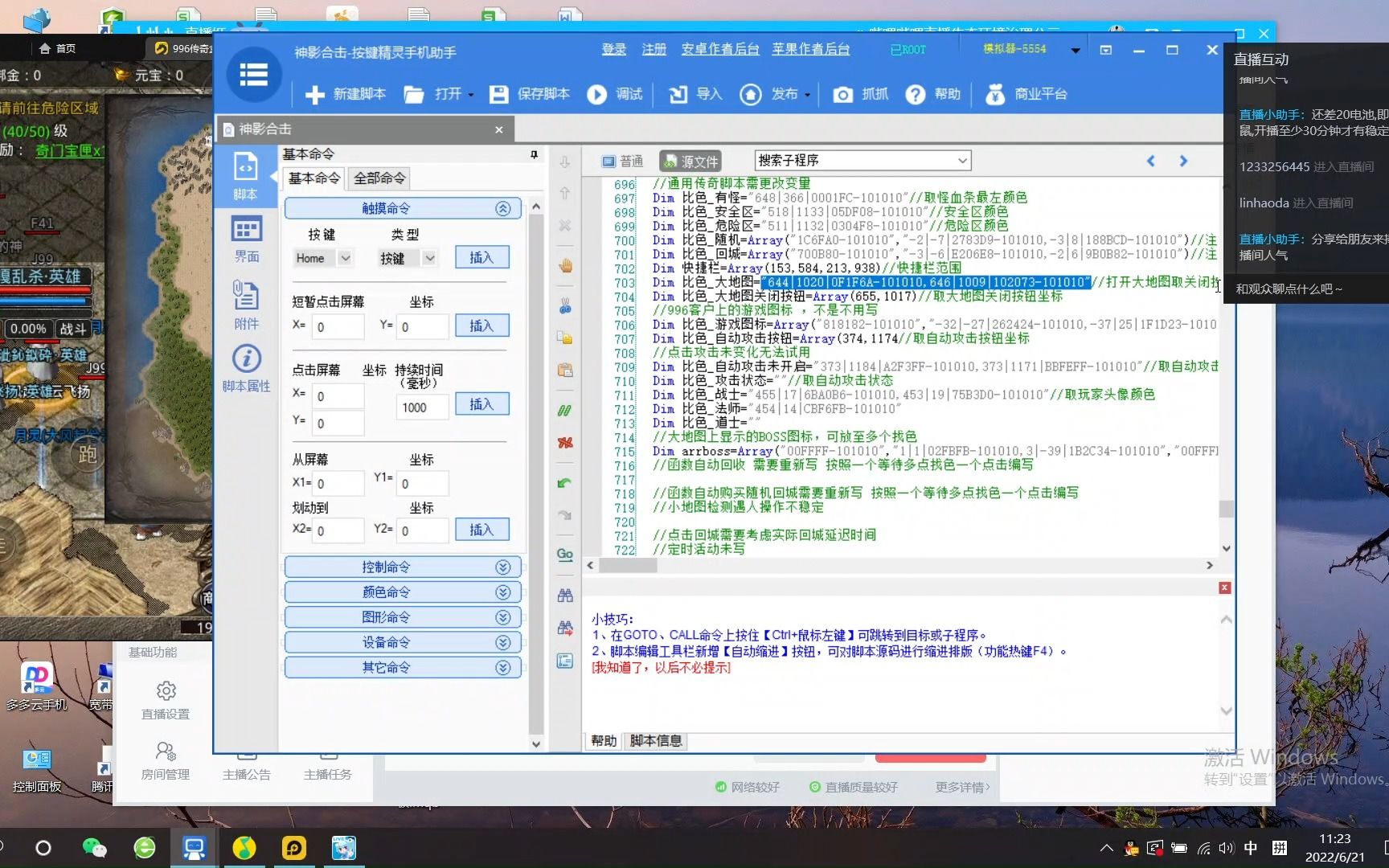Viewport: 1389px width, 868px height.
Task: Click the binoculars find-and-replace icon
Action: (x=565, y=628)
